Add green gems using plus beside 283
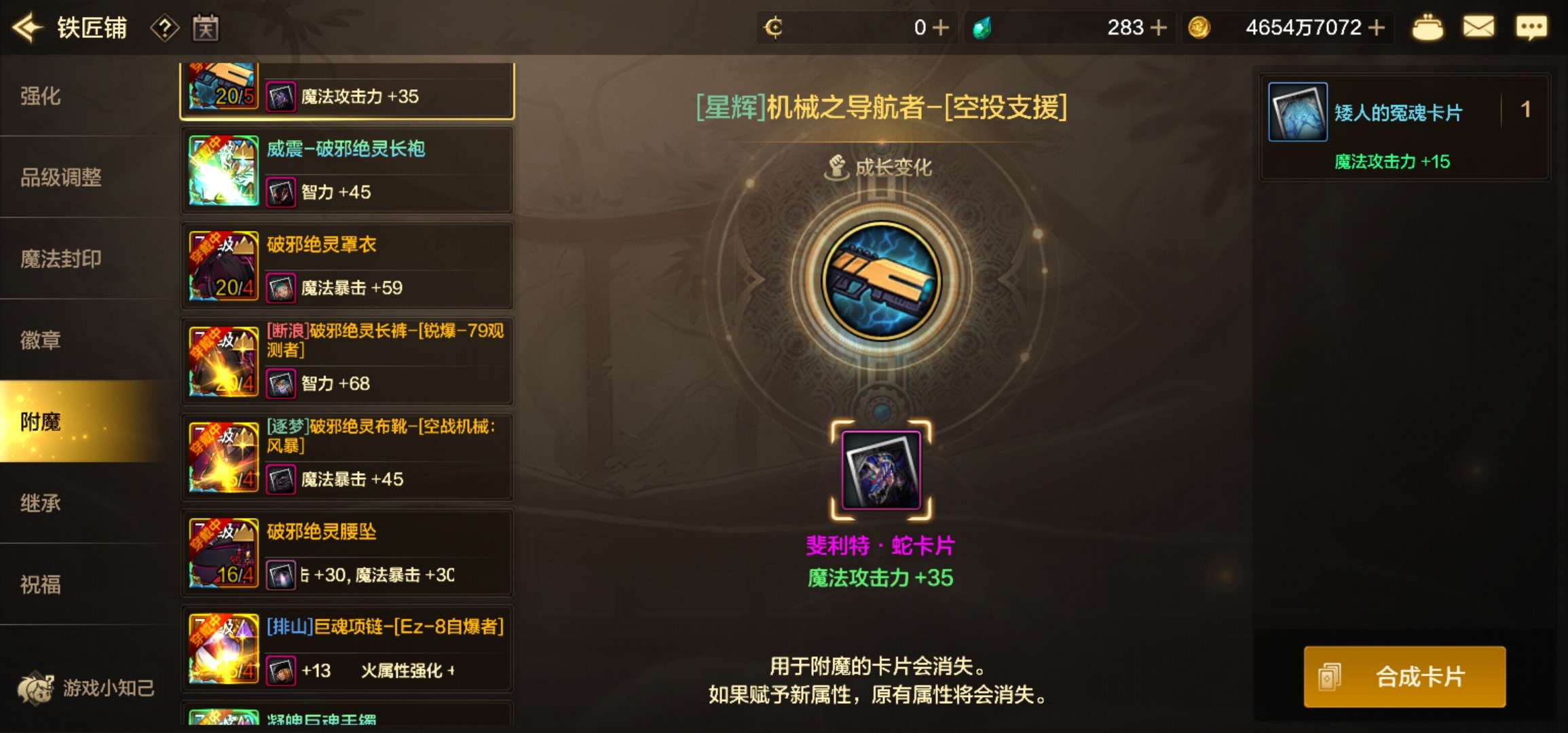This screenshot has width=1568, height=733. (x=1159, y=28)
